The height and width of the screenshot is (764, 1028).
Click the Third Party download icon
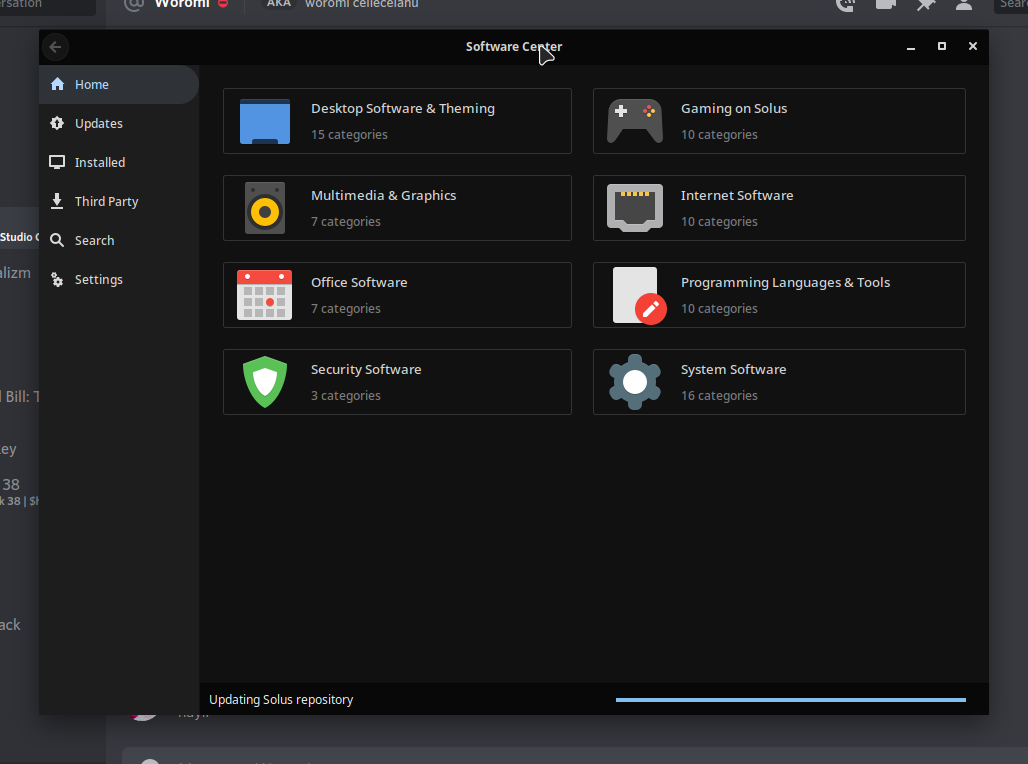coord(58,201)
